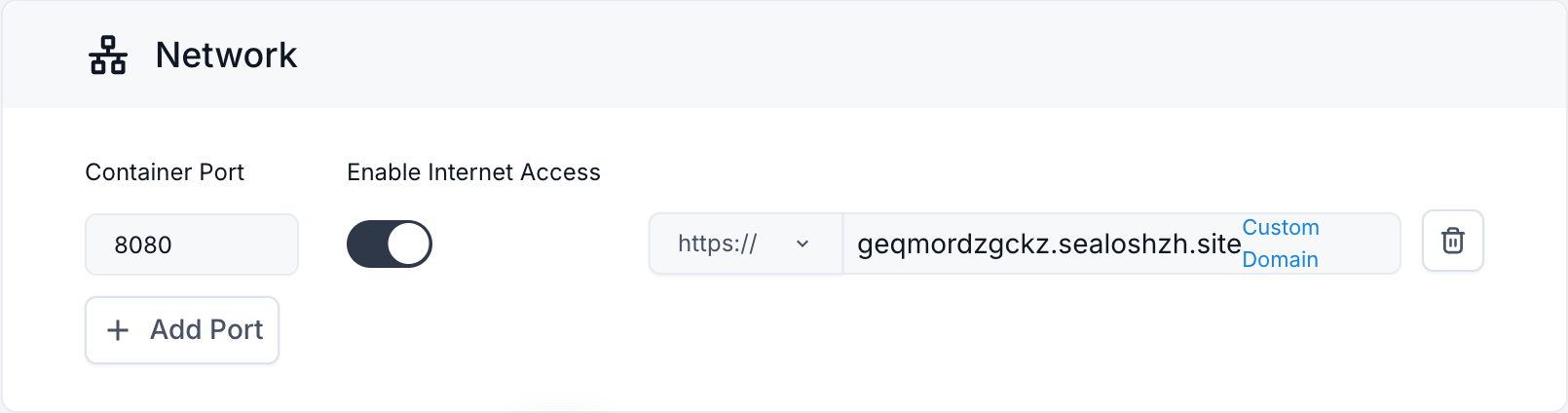Delete the port with the trash icon

tap(1452, 241)
